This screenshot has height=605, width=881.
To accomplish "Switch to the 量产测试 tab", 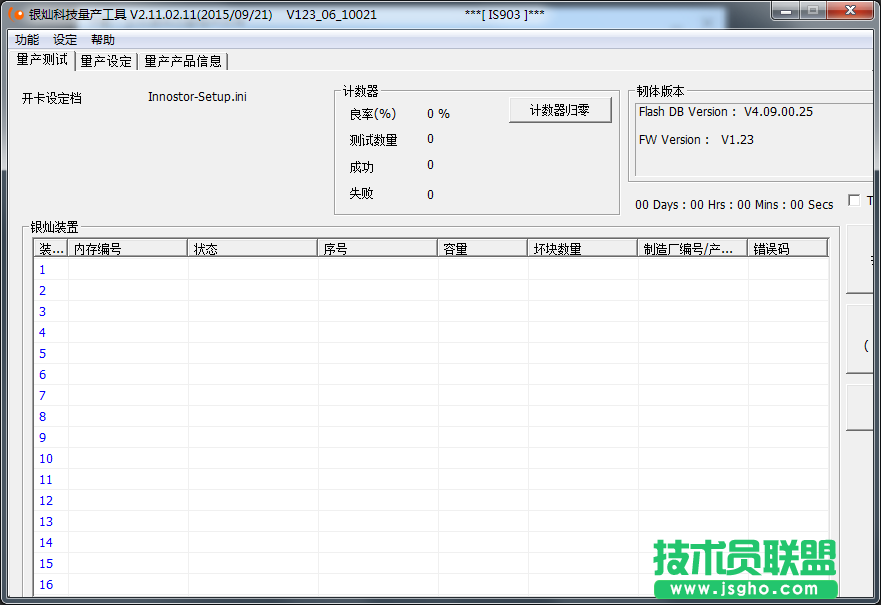I will pyautogui.click(x=42, y=60).
